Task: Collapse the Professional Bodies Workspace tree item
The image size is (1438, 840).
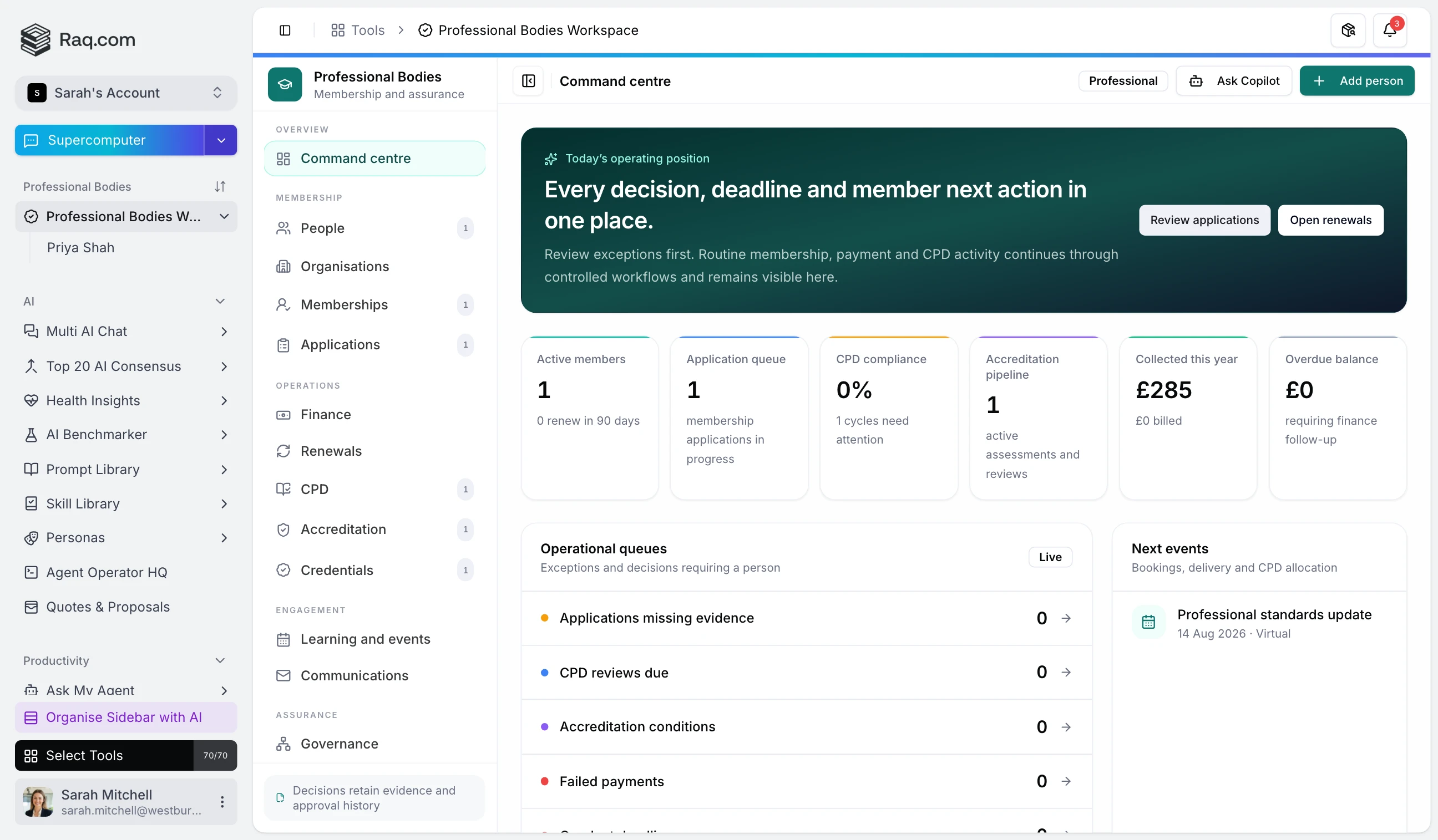Action: pyautogui.click(x=224, y=217)
